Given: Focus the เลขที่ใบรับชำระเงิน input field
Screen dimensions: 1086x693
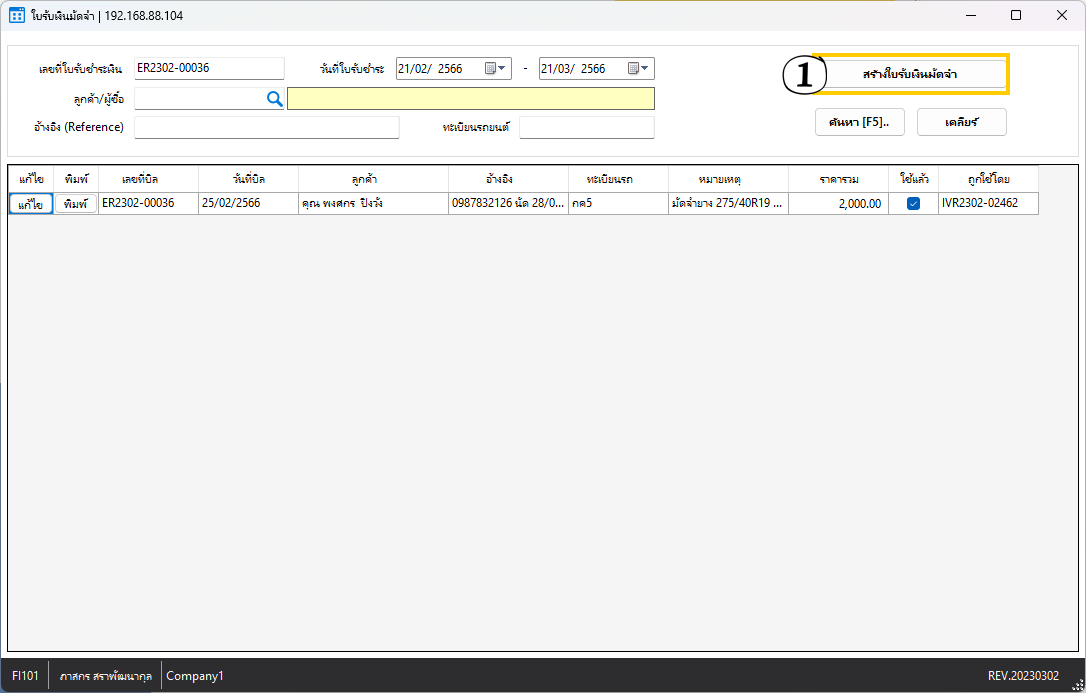Looking at the screenshot, I should [x=209, y=68].
